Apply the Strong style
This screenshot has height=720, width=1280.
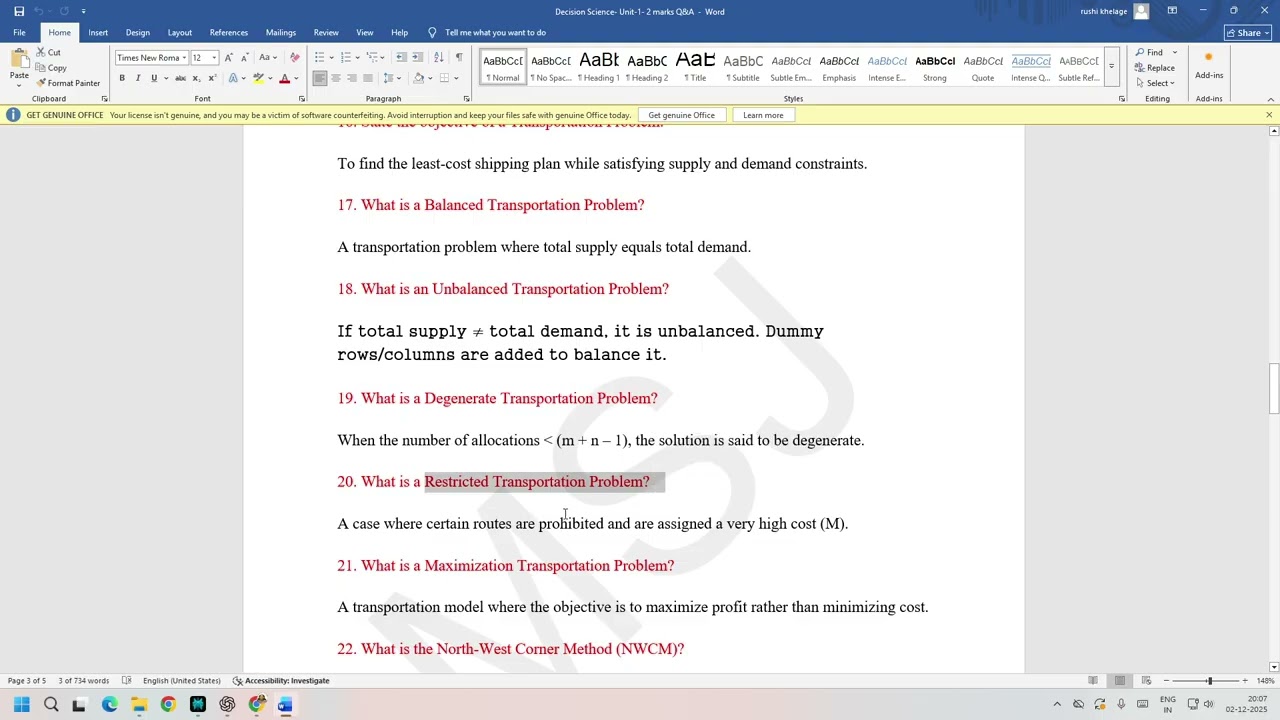coord(935,67)
